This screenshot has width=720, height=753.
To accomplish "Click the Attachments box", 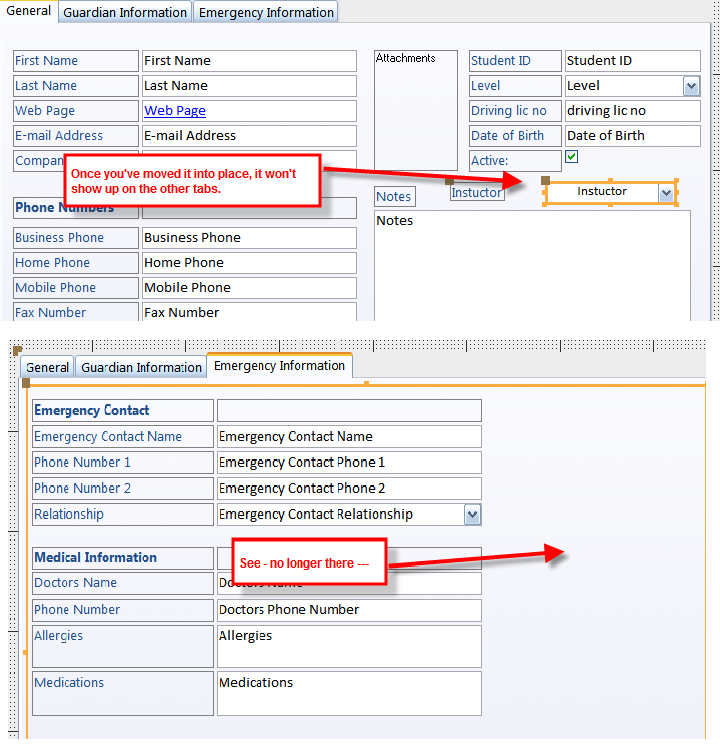I will 415,110.
